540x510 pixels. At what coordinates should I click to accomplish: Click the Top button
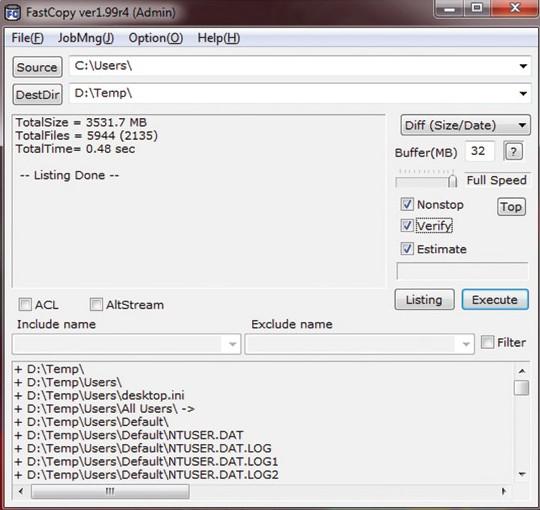(x=511, y=207)
